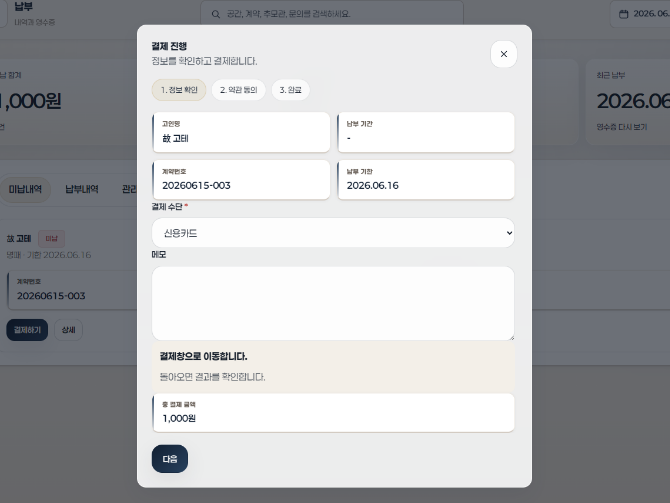Open the 결제 수단 dropdown showing 신용카드

tap(333, 233)
